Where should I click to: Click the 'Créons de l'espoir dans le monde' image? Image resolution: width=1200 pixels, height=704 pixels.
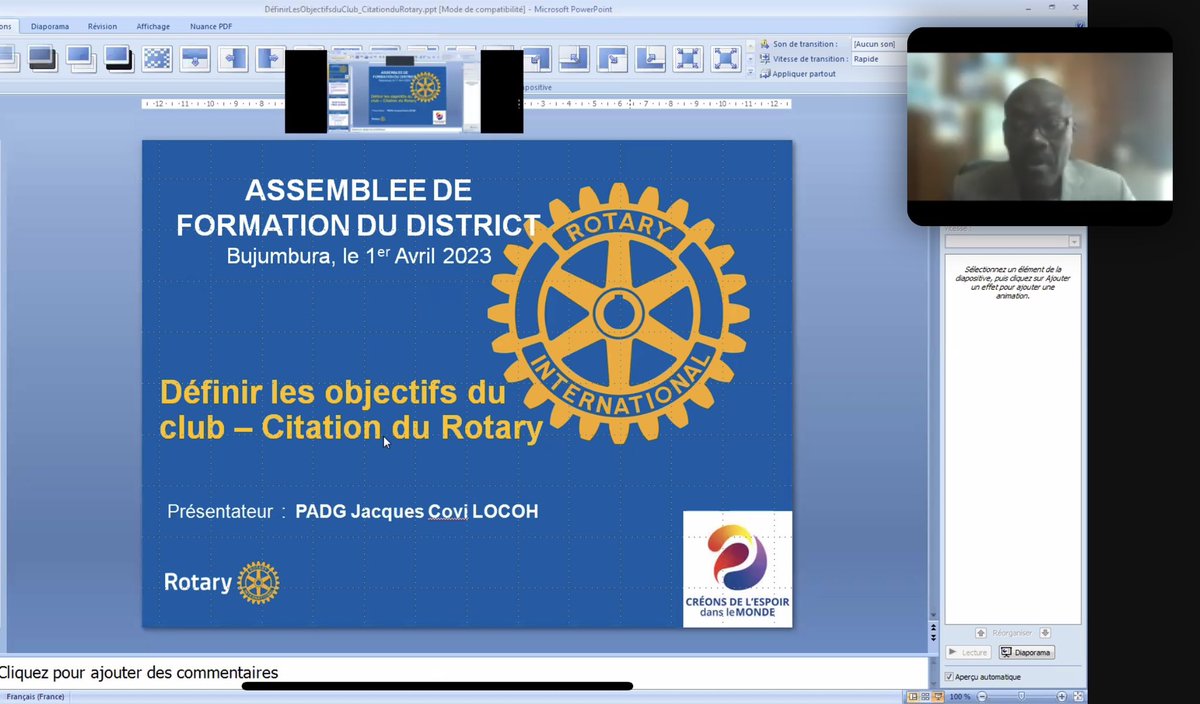click(x=737, y=569)
